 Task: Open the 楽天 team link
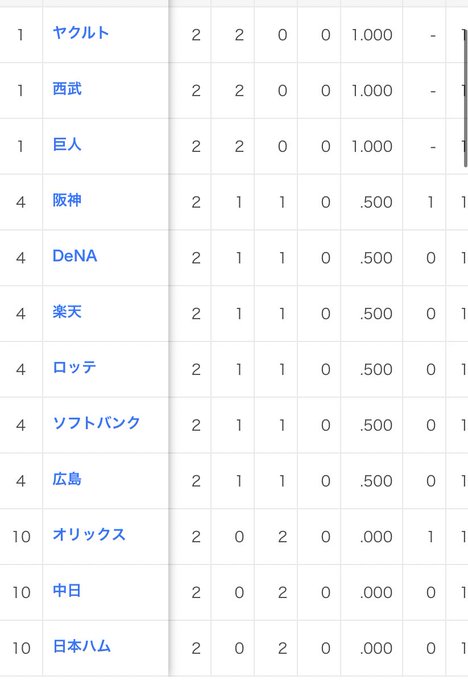tap(67, 312)
